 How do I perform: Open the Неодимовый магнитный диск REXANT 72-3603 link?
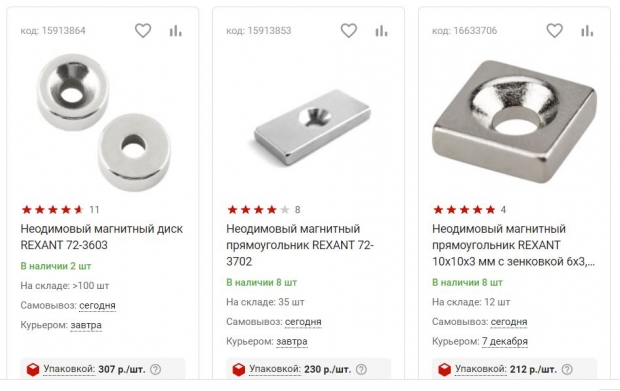point(102,237)
